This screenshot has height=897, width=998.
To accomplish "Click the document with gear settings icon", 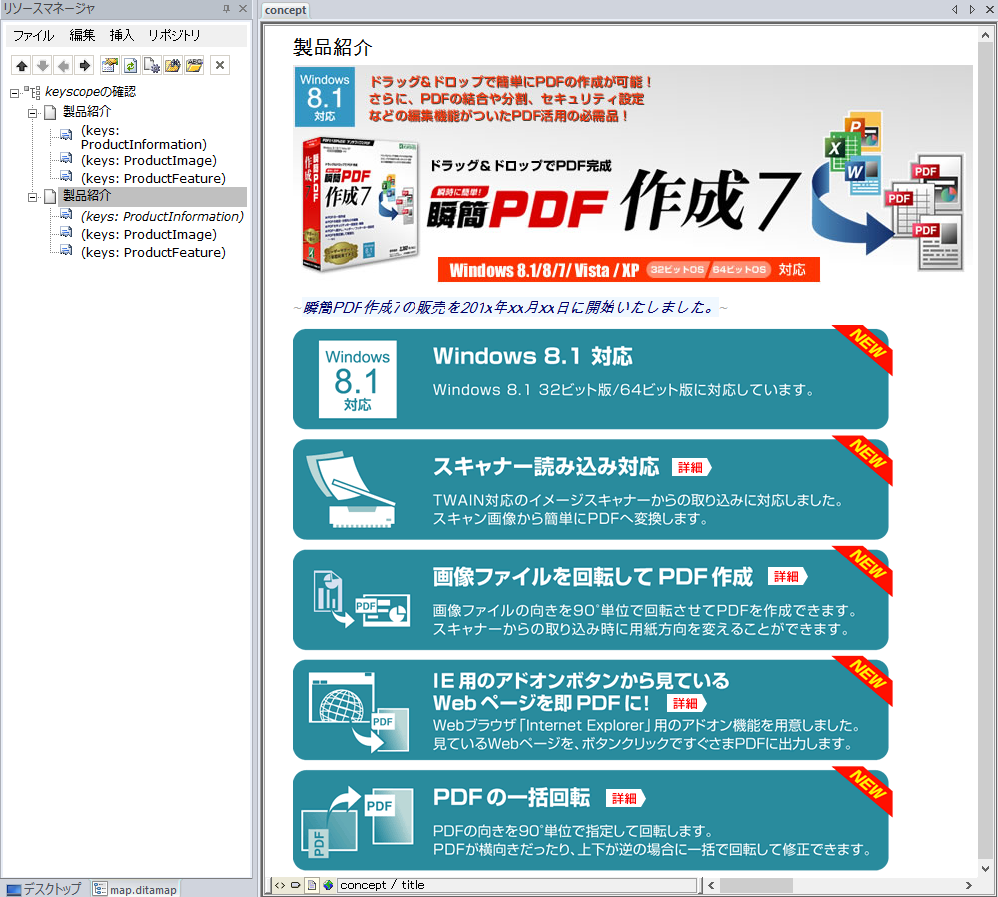I will coord(152,66).
